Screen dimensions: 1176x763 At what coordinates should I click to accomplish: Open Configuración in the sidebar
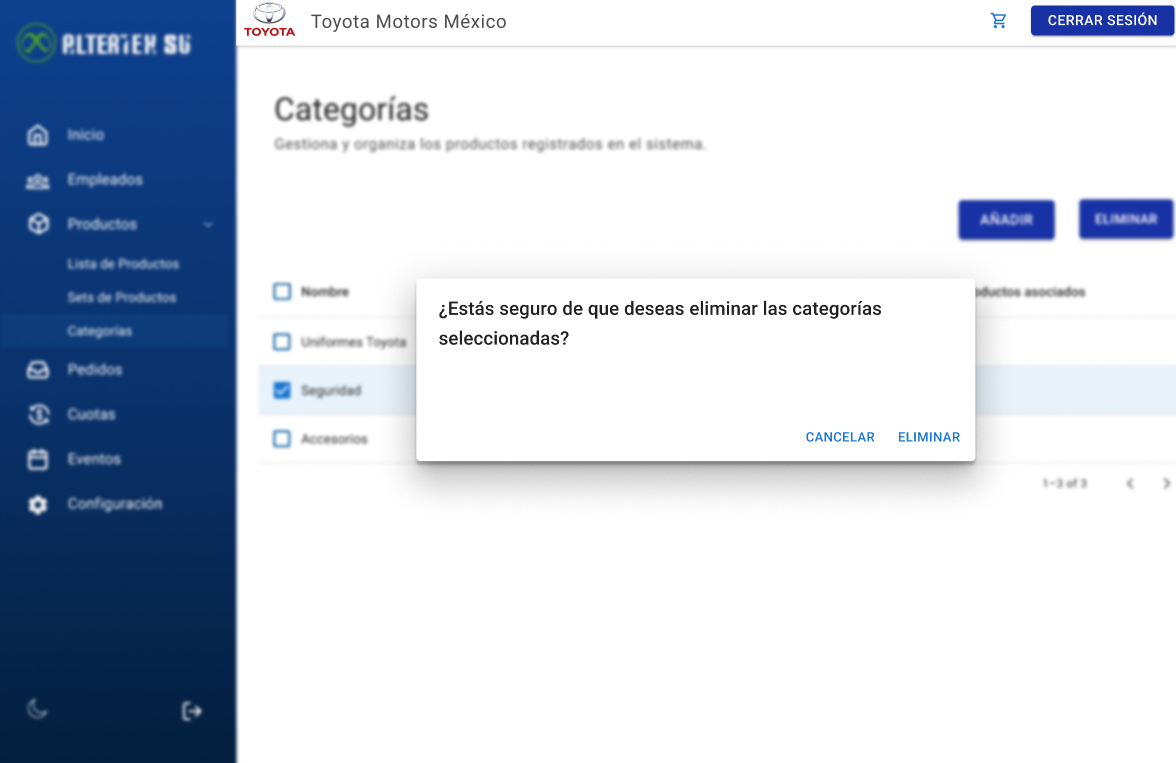[x=115, y=504]
